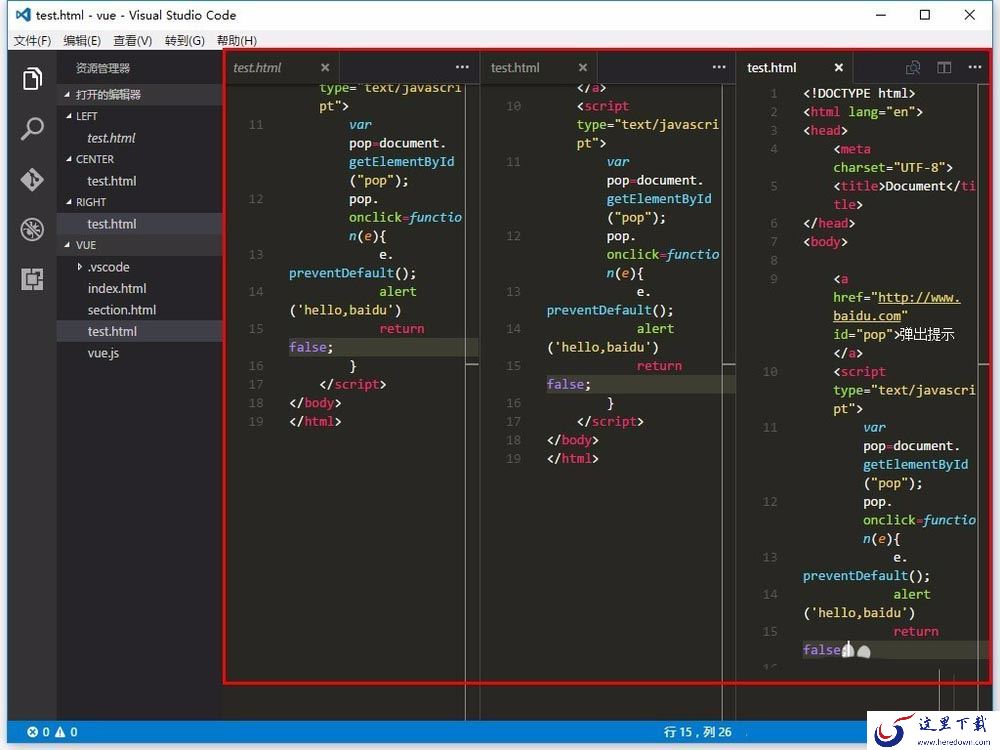Click the 行 15, 列 26 cursor position

click(698, 732)
